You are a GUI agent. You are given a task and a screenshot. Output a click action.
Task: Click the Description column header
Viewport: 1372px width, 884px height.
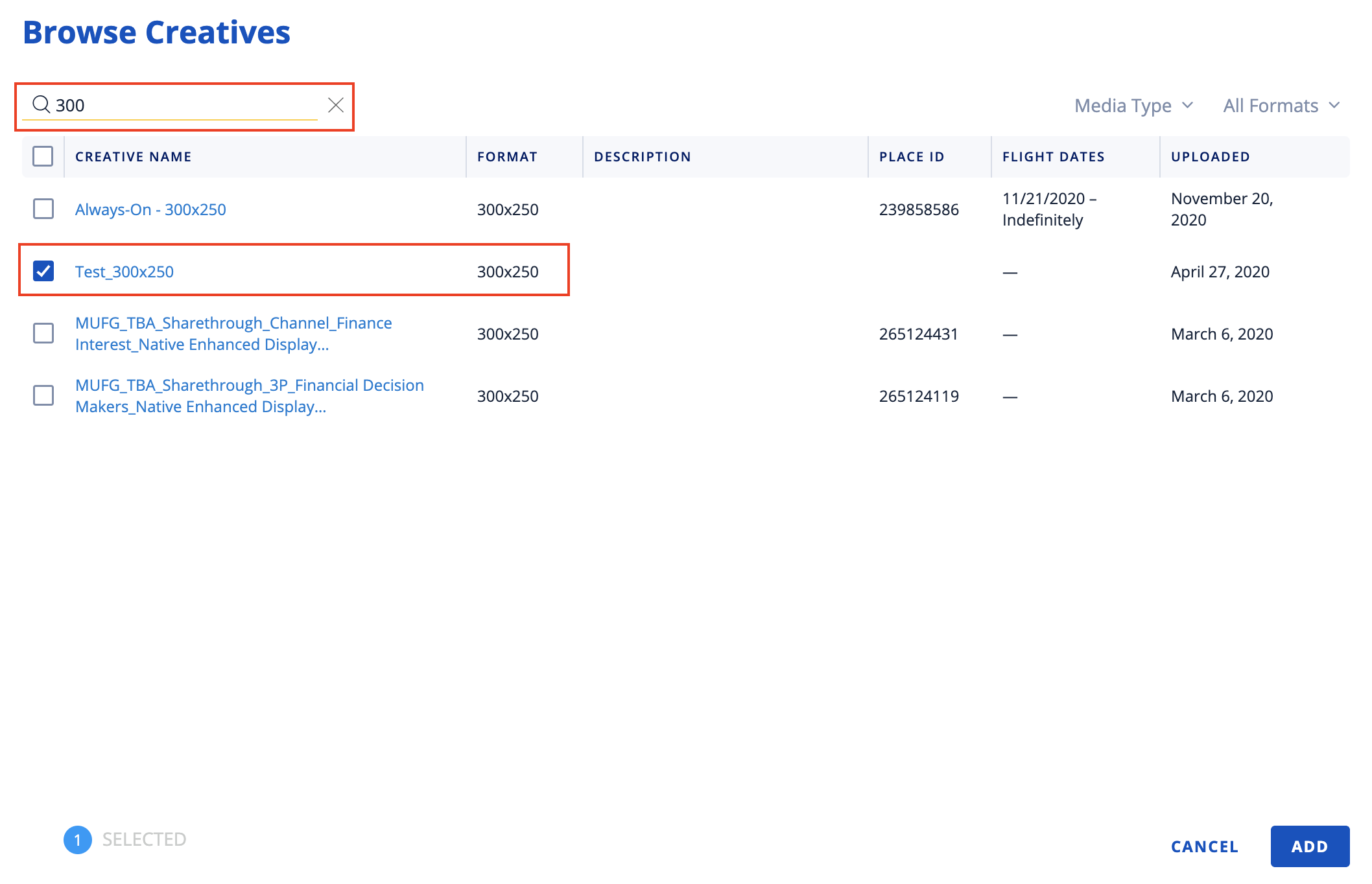(x=643, y=157)
